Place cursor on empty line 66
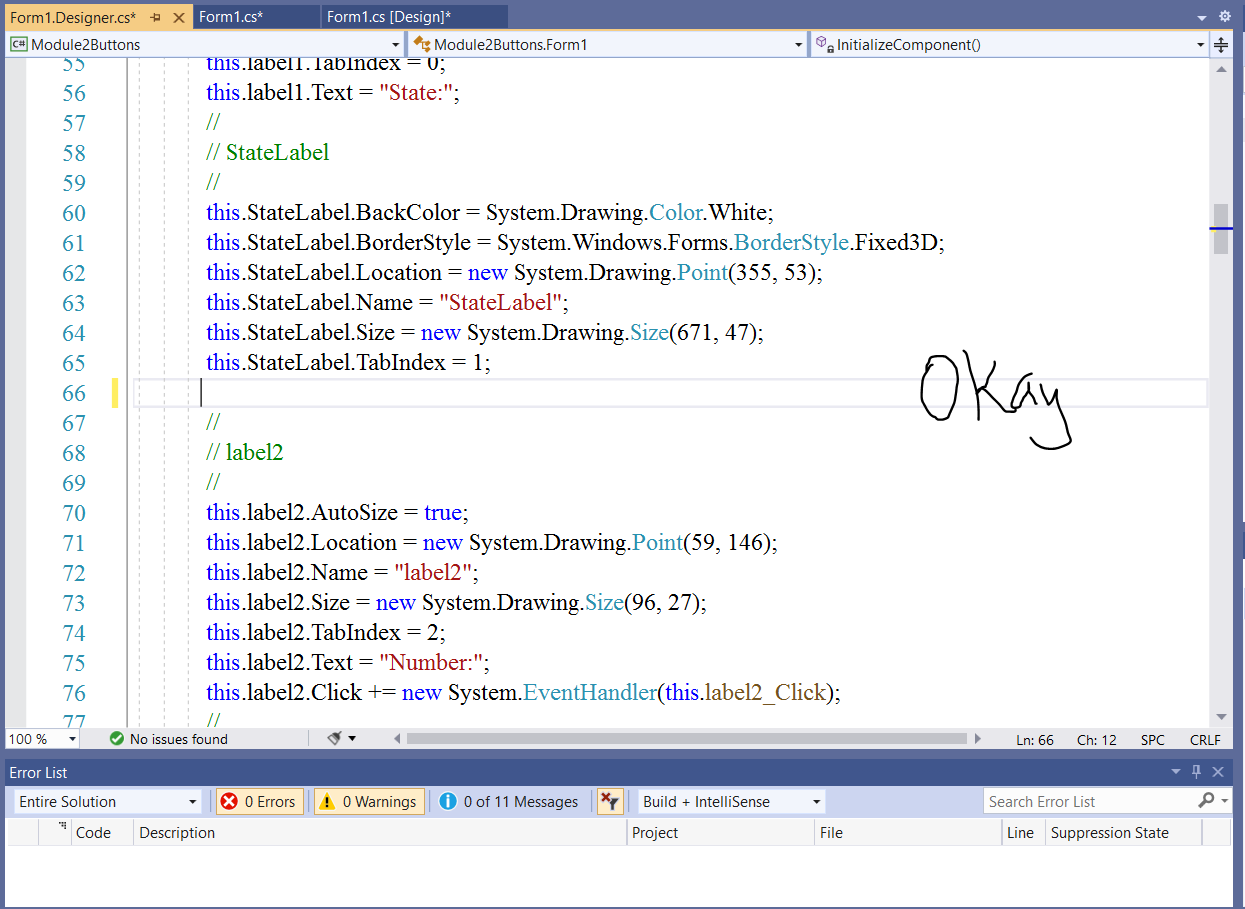This screenshot has height=909, width=1245. tap(670, 393)
